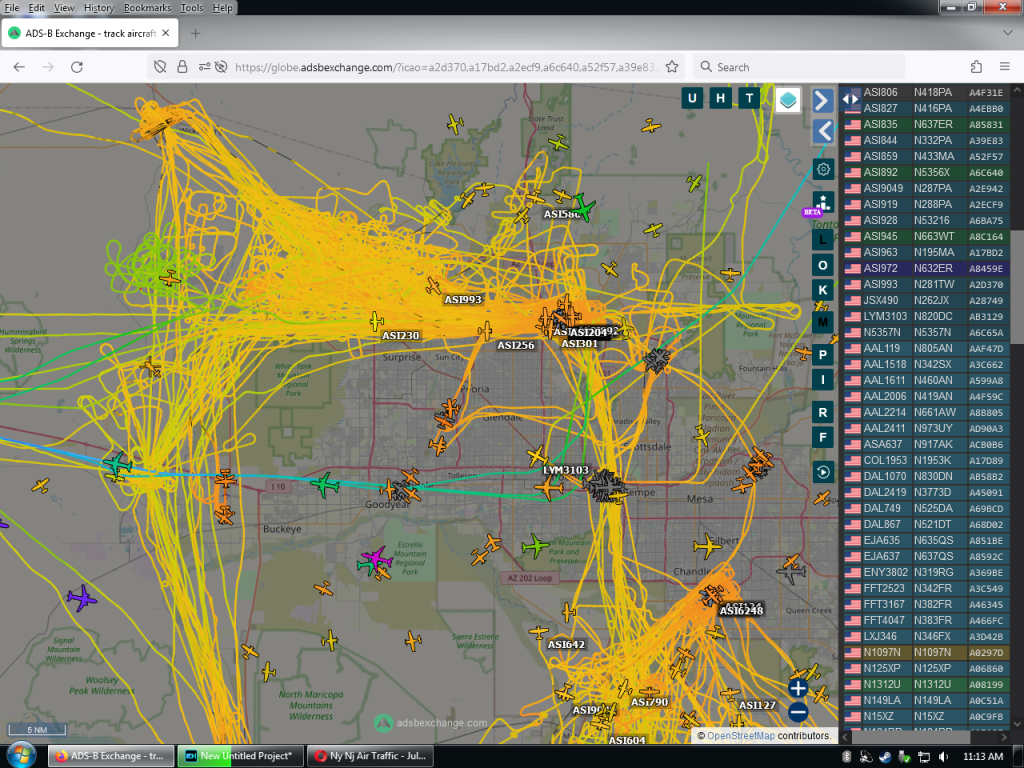This screenshot has width=1024, height=768.
Task: Open the map settings gear icon
Action: 823,169
